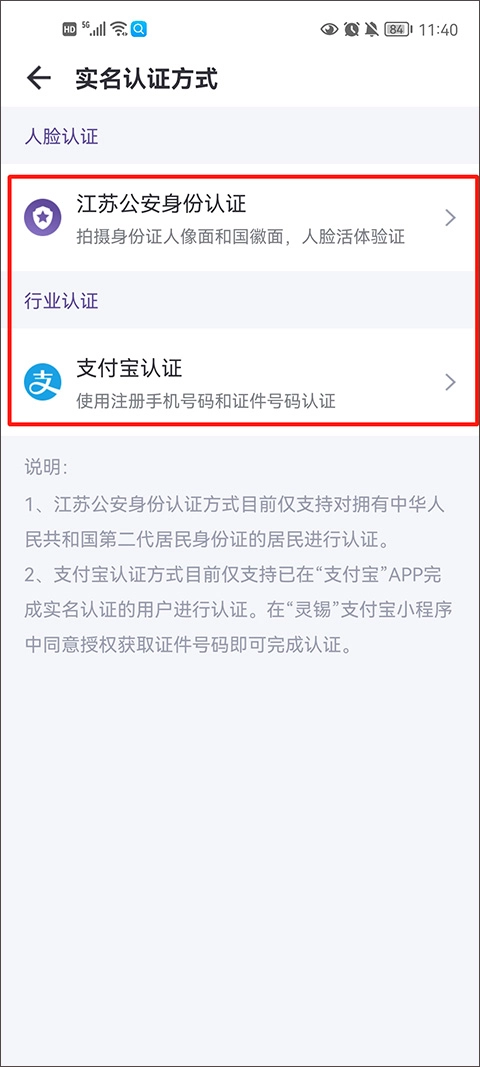Viewport: 480px width, 1067px height.
Task: Tap the eye comfort status icon
Action: (330, 29)
